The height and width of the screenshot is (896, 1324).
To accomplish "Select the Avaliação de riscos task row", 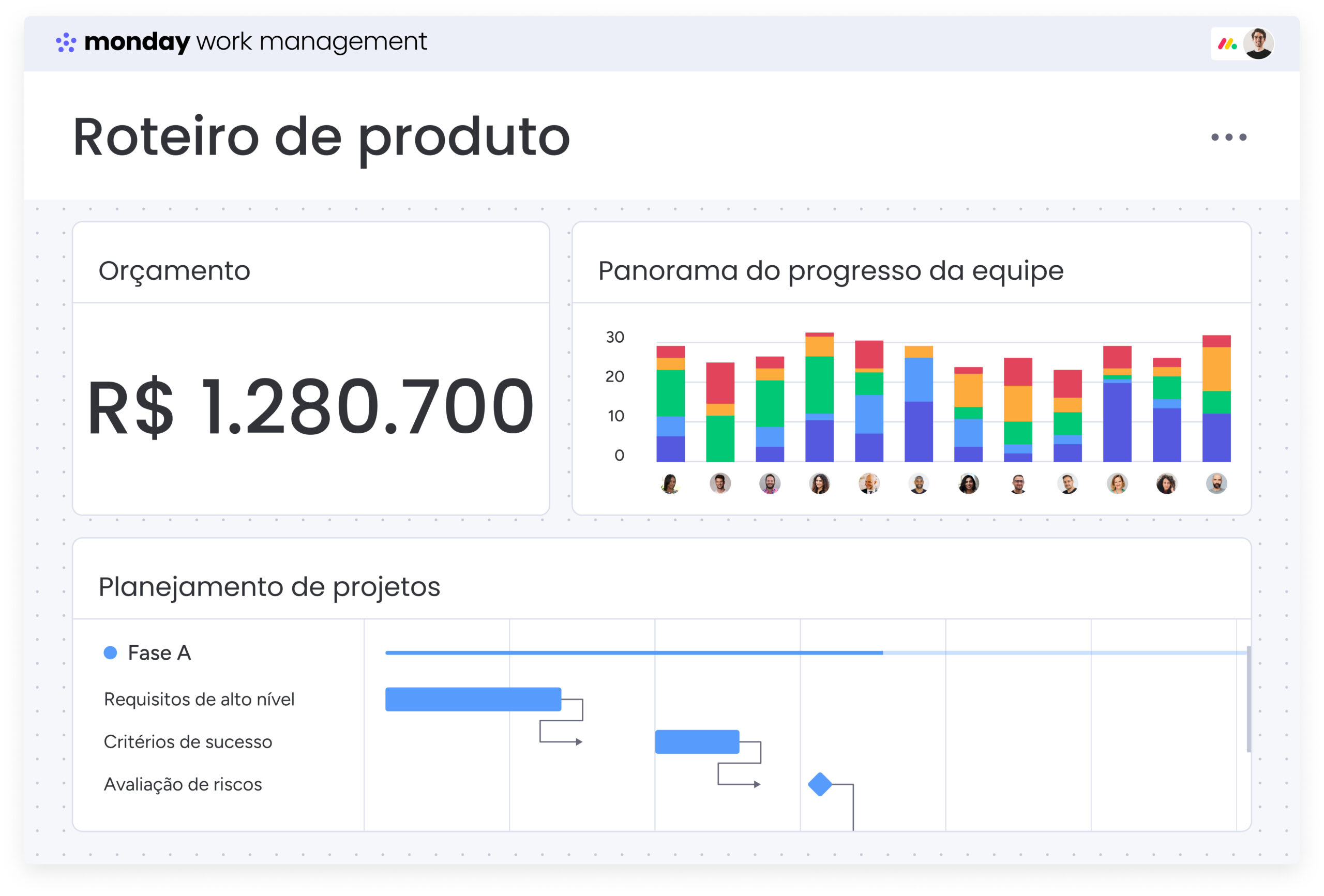I will [x=183, y=785].
